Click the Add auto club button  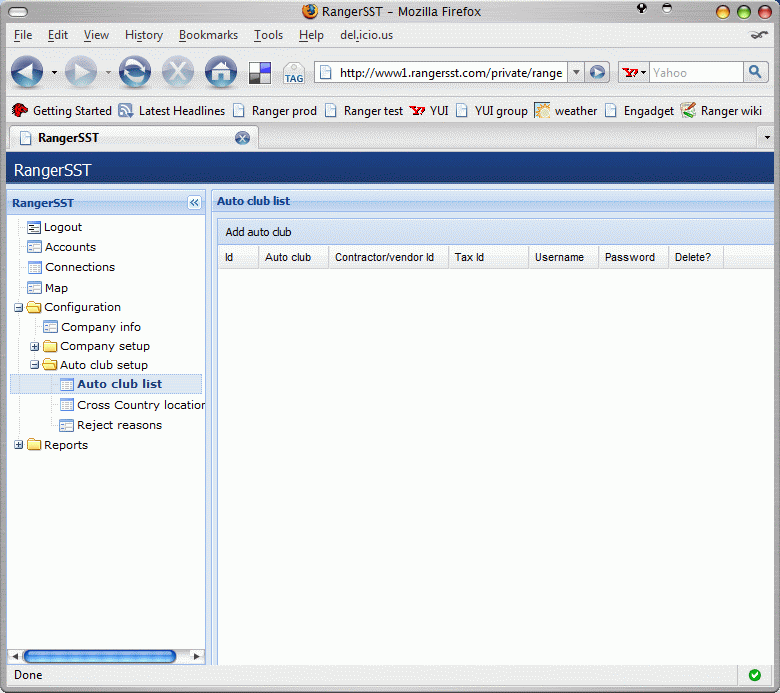[x=258, y=232]
